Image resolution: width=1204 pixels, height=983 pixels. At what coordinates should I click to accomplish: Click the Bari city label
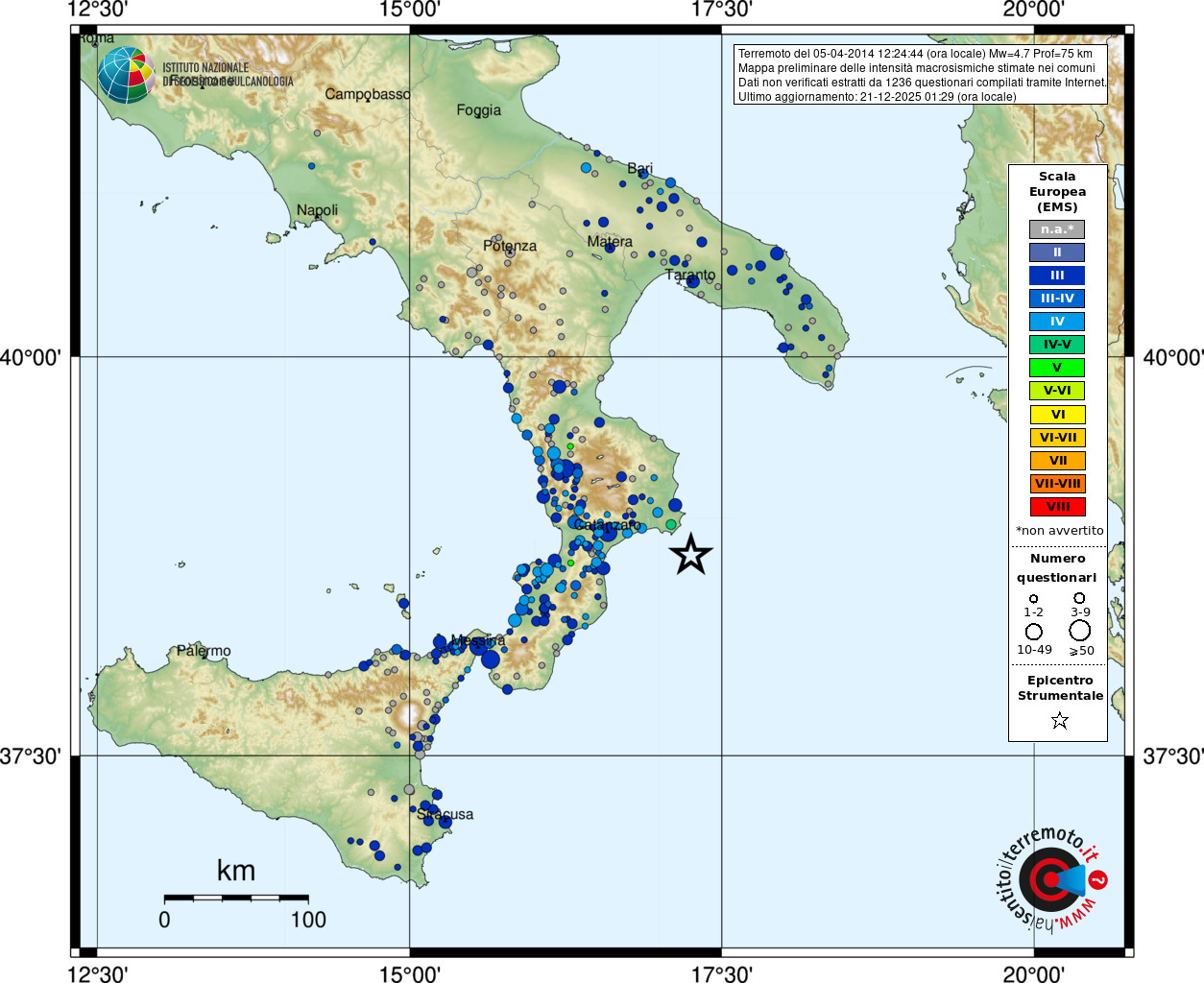pyautogui.click(x=639, y=168)
